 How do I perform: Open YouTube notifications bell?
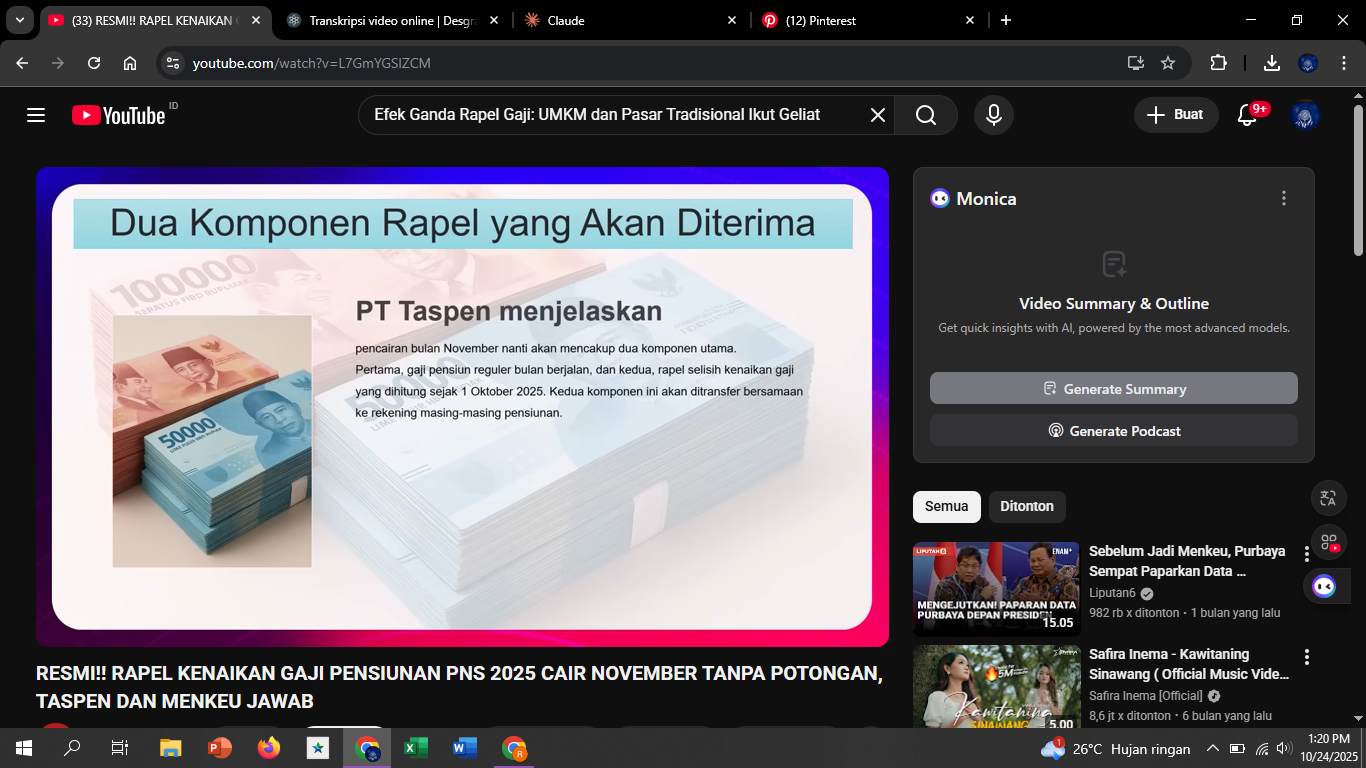coord(1247,115)
